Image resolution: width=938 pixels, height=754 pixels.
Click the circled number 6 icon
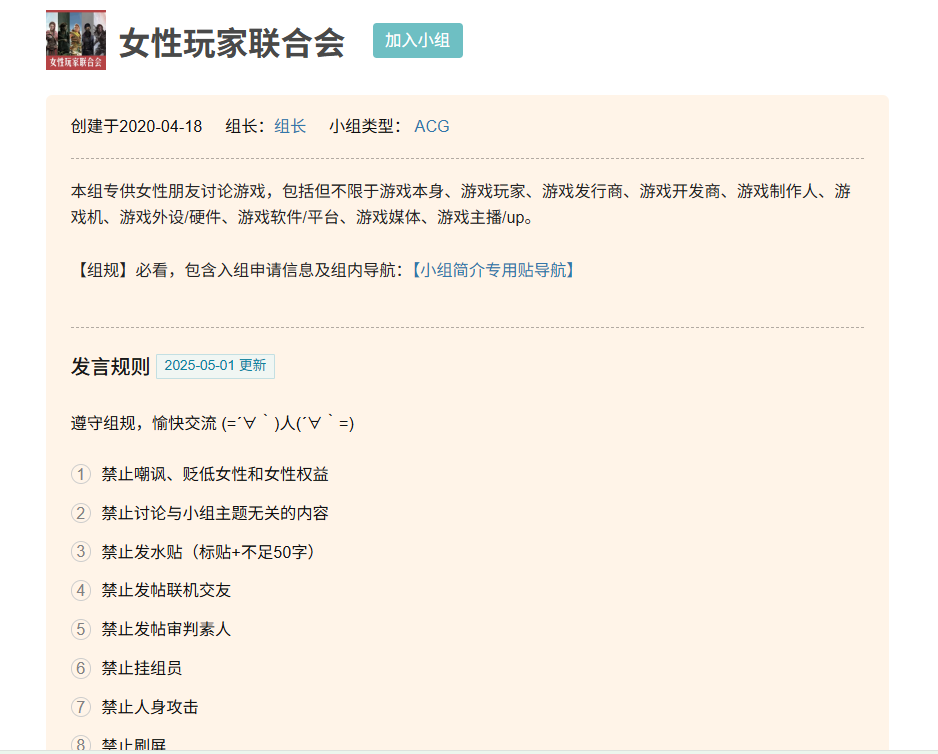(81, 668)
